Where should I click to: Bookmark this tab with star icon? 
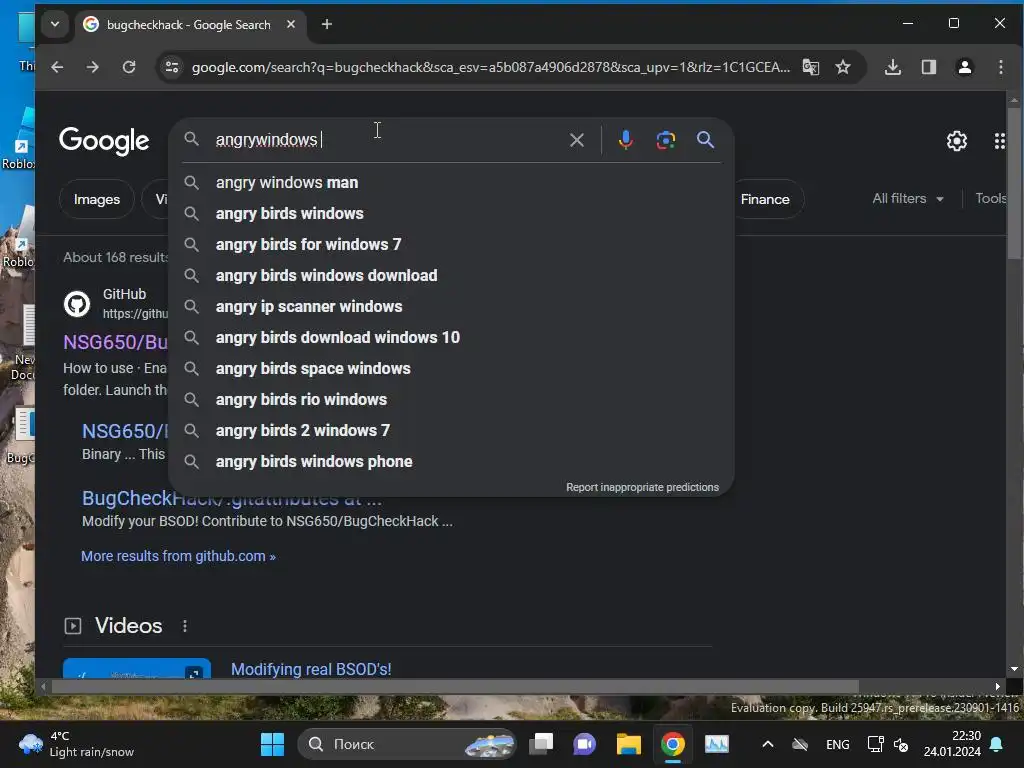[x=843, y=67]
